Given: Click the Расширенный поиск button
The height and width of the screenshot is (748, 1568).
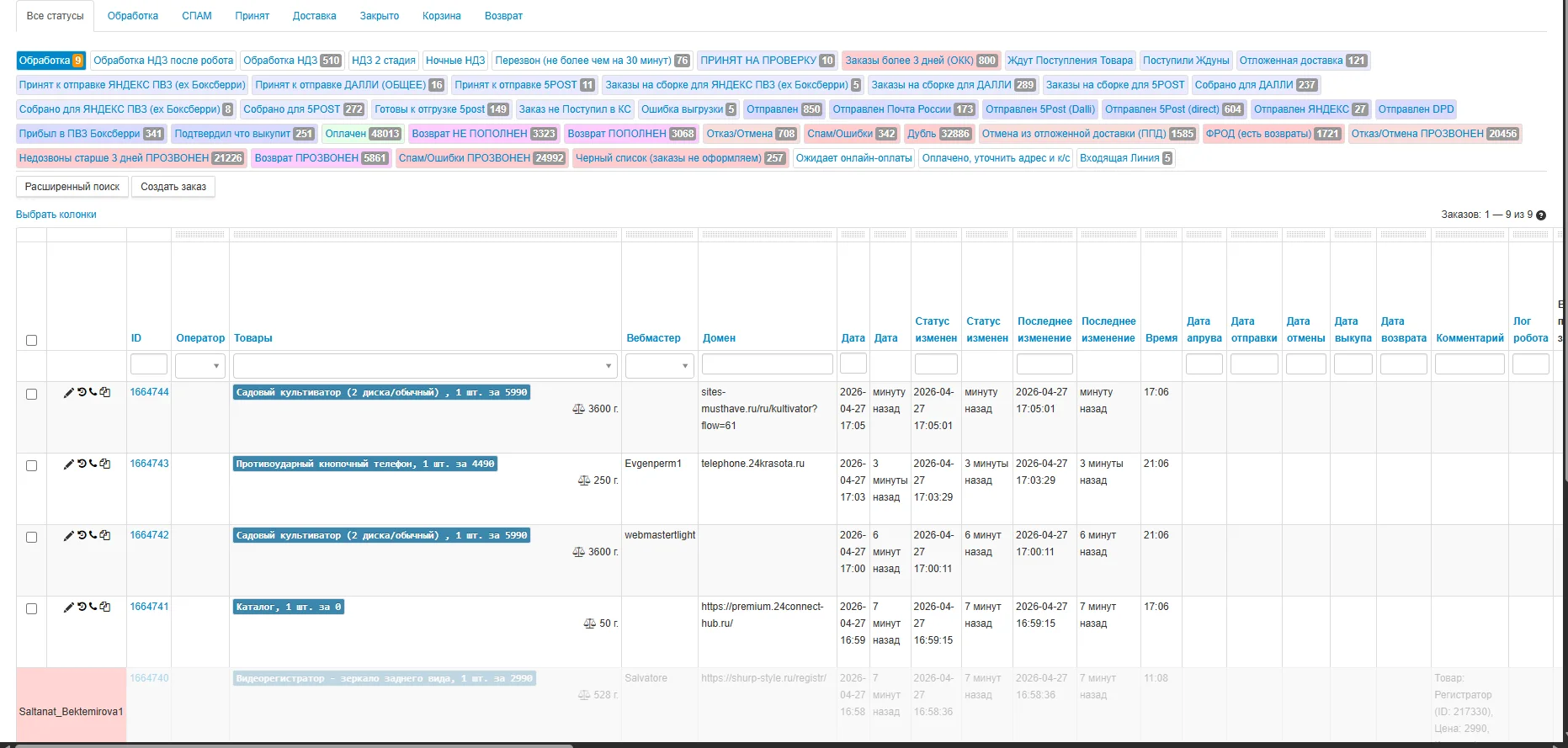Looking at the screenshot, I should pos(72,187).
